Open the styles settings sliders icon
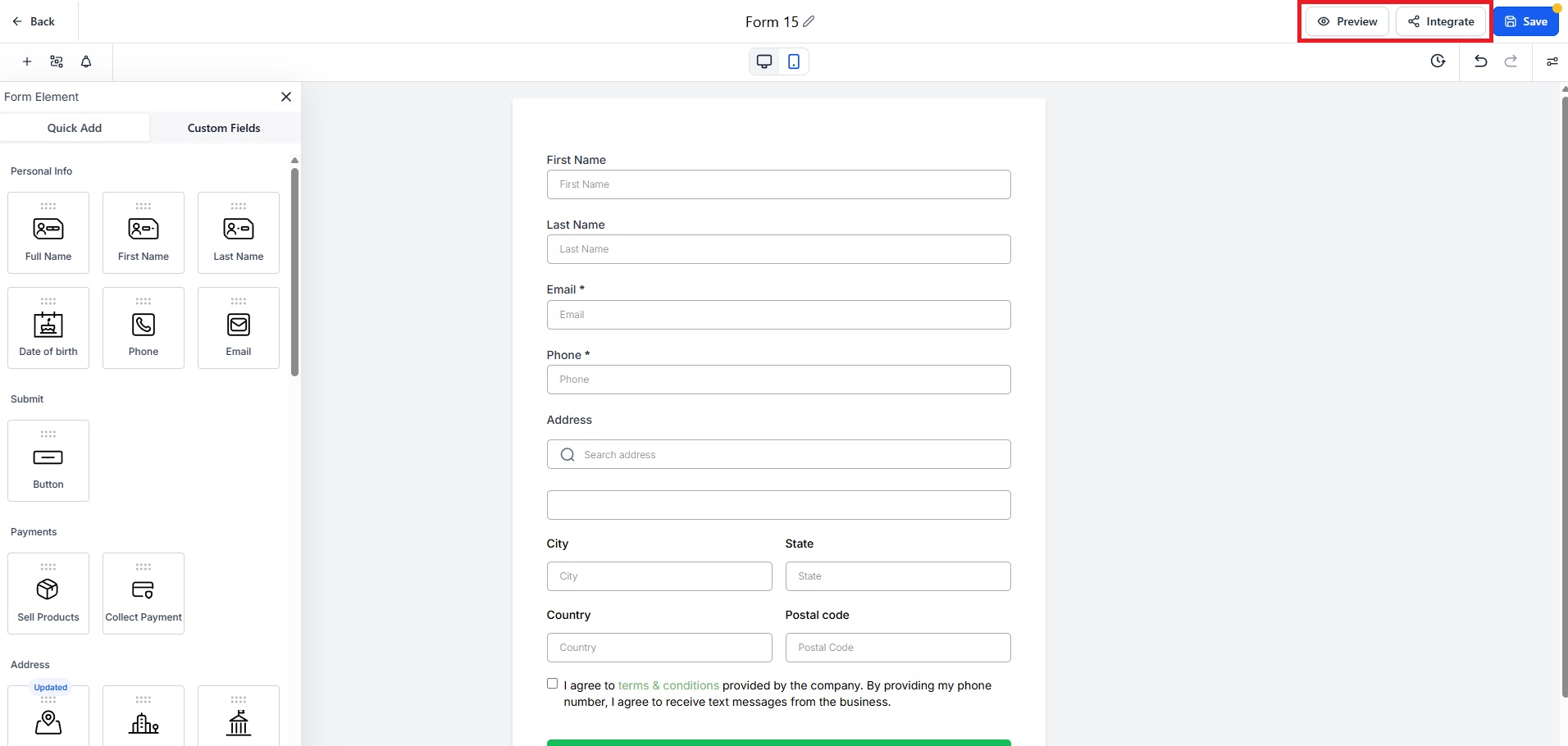The image size is (1568, 746). (1552, 61)
